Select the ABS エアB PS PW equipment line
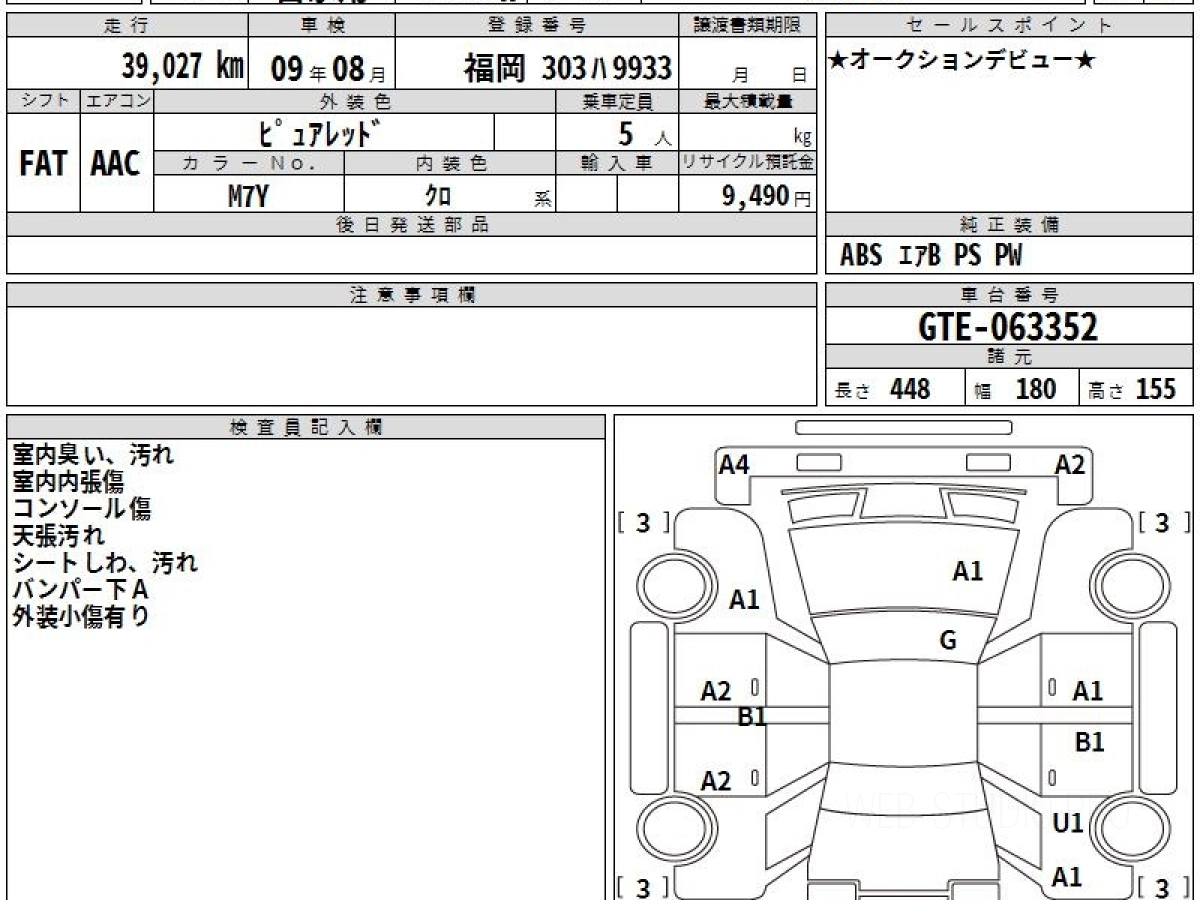 931,256
